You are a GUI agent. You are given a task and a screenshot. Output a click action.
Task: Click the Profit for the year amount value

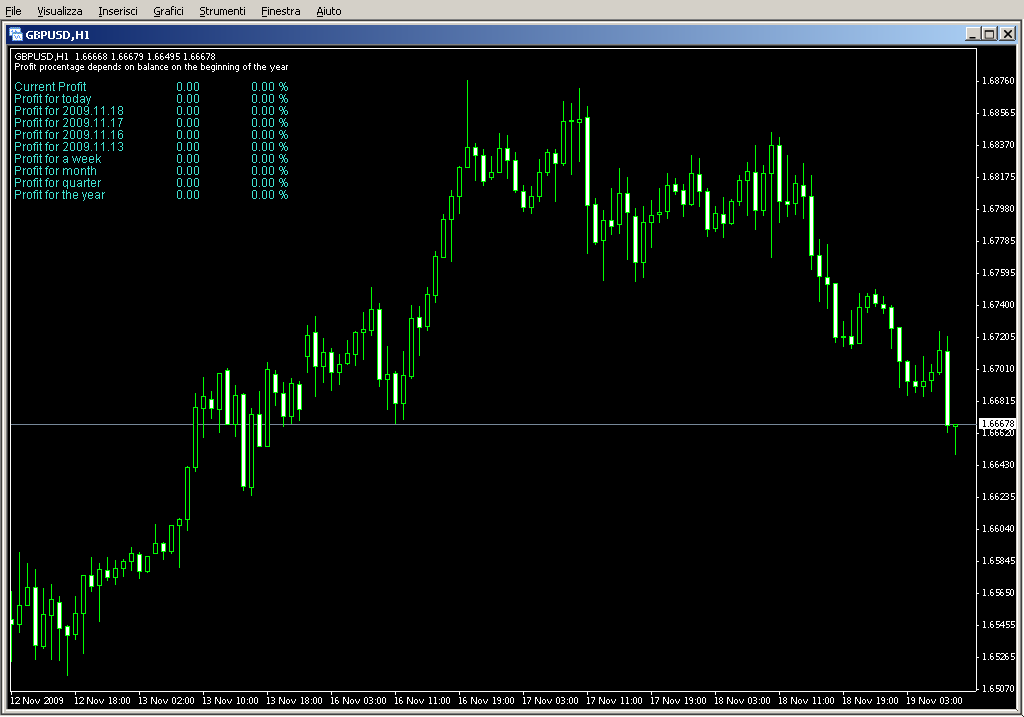coord(188,195)
